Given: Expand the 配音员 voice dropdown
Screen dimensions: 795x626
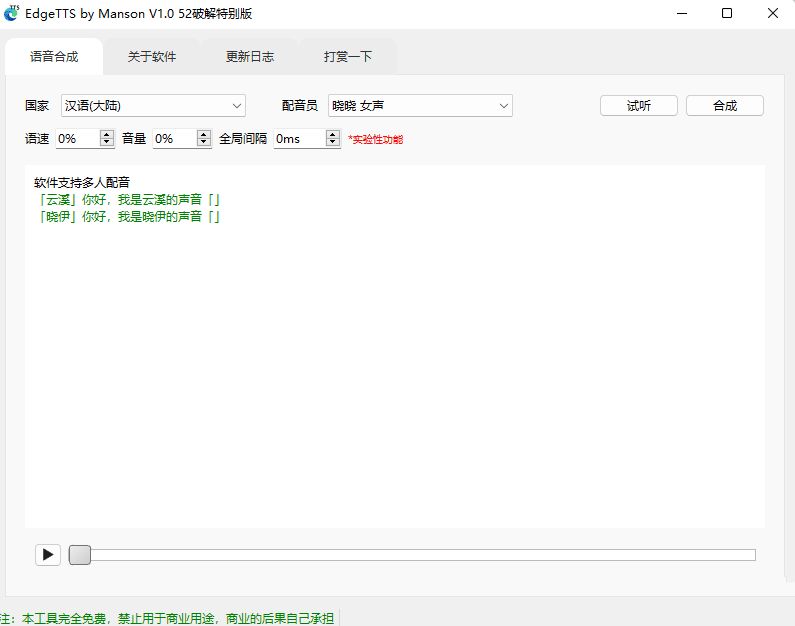Looking at the screenshot, I should [420, 105].
